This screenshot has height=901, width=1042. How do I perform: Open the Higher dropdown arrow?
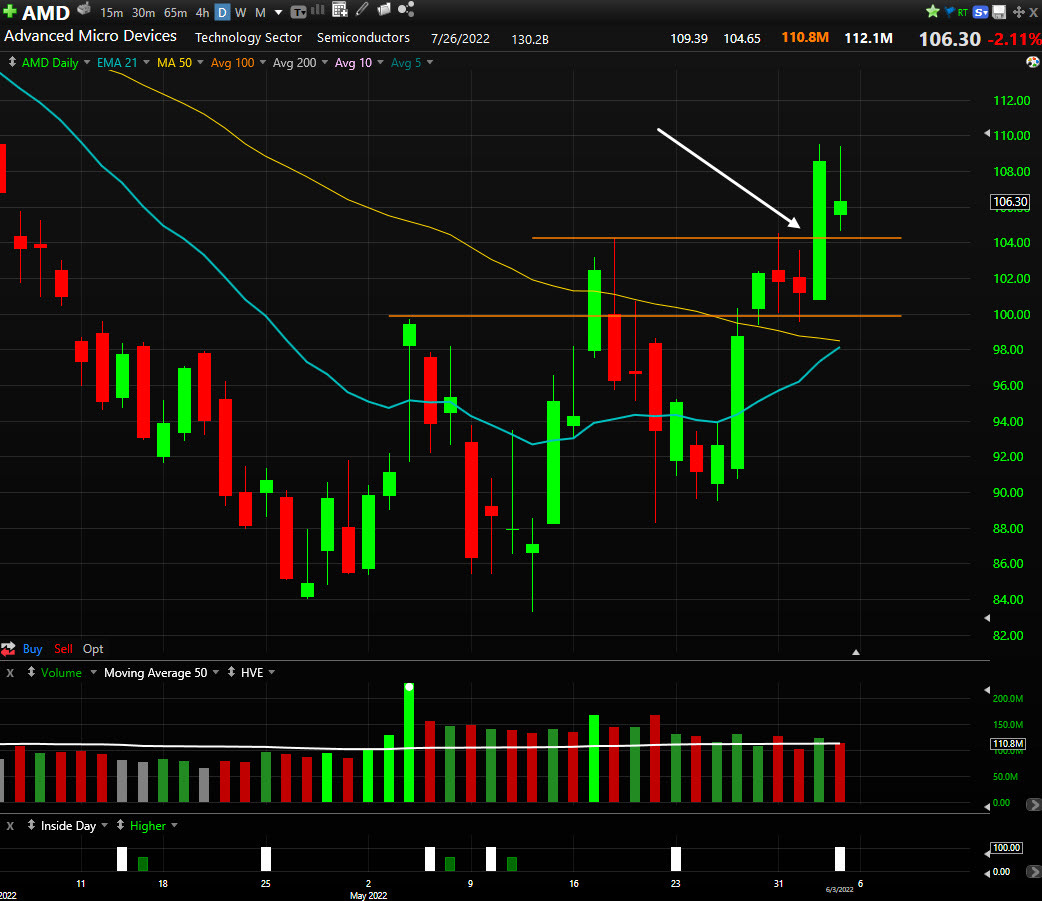174,825
